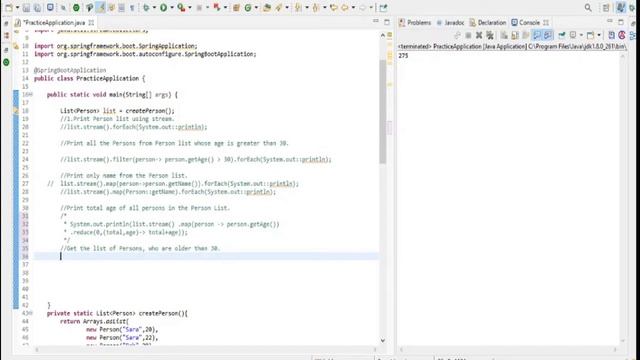Switch to the Javadoc tab
This screenshot has width=640, height=360.
pos(450,22)
